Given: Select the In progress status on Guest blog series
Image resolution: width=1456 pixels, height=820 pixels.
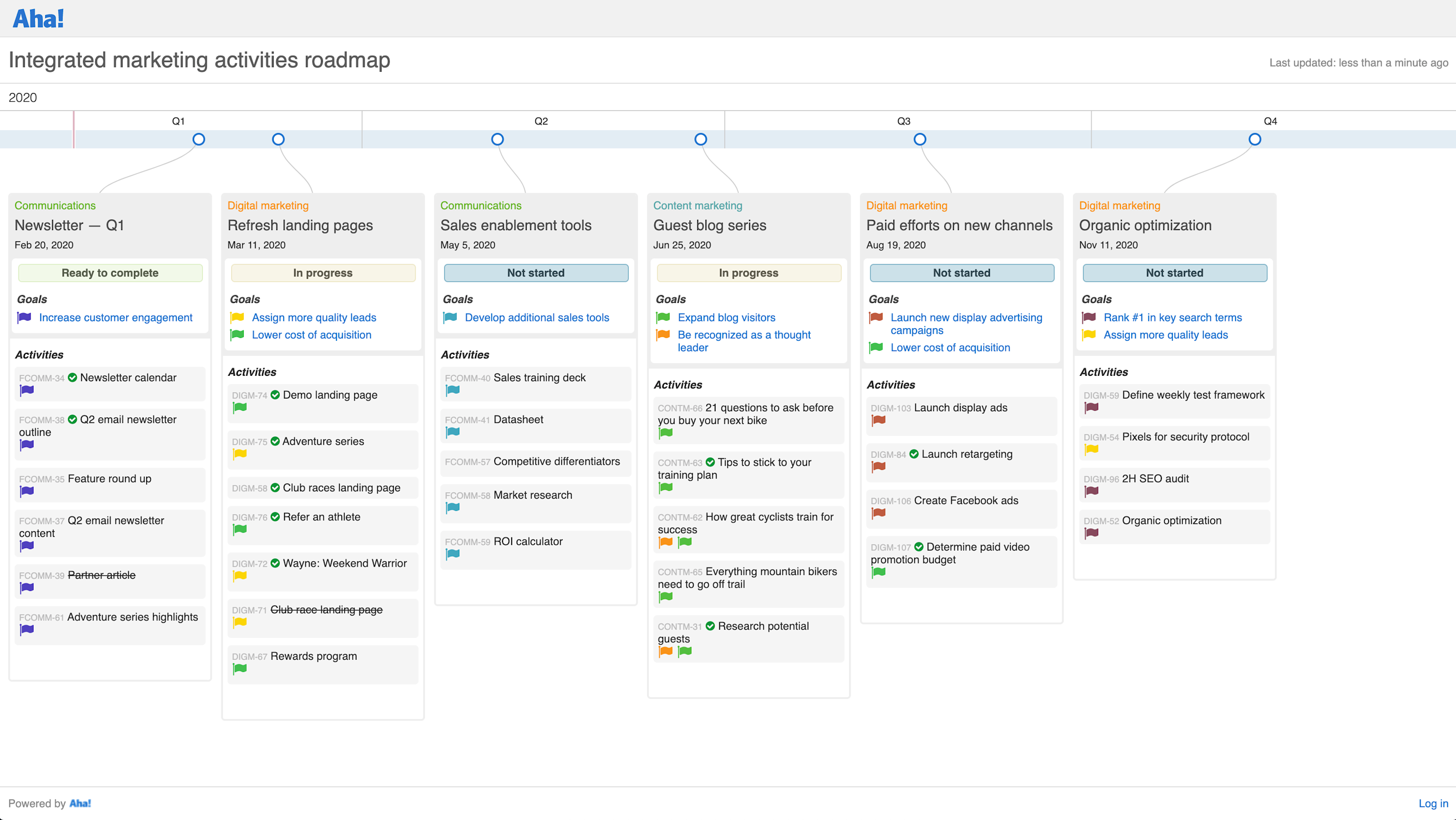Looking at the screenshot, I should [x=748, y=272].
